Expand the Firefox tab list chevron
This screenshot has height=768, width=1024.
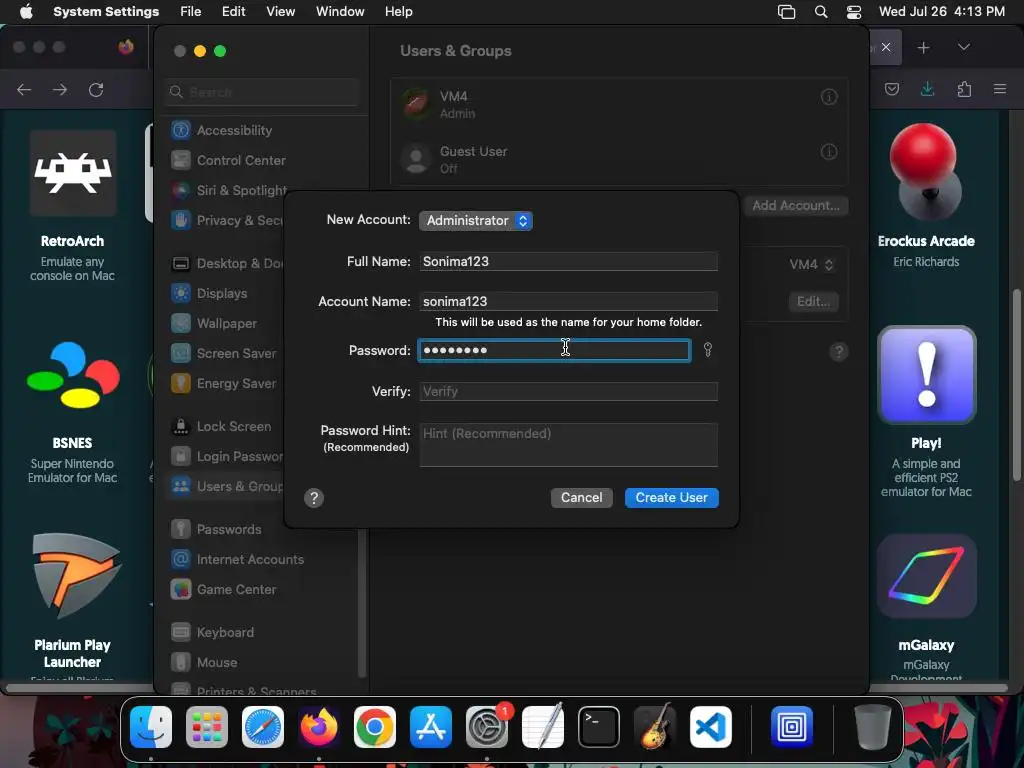[x=963, y=47]
